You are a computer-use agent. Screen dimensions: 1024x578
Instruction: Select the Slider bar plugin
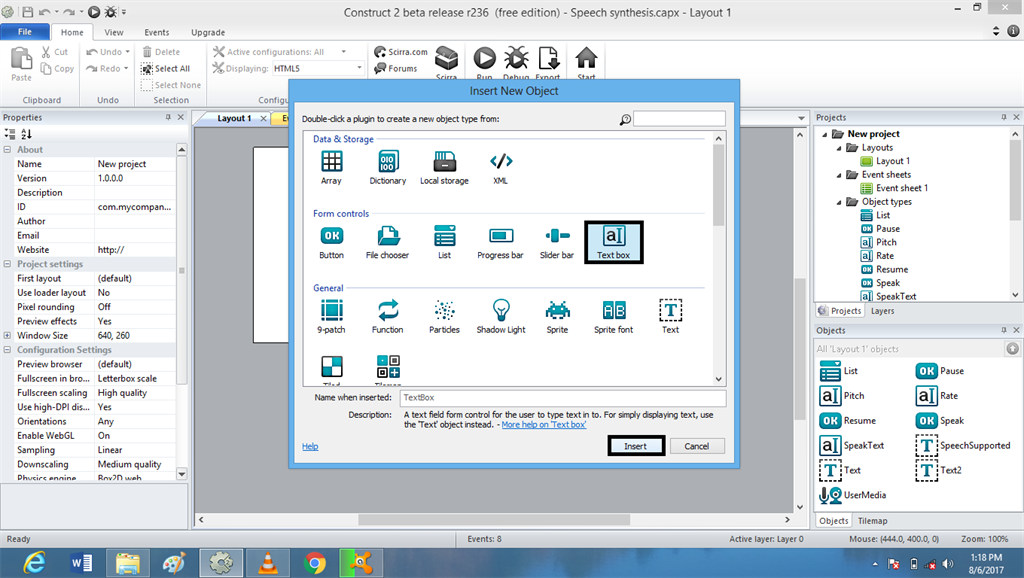click(556, 242)
